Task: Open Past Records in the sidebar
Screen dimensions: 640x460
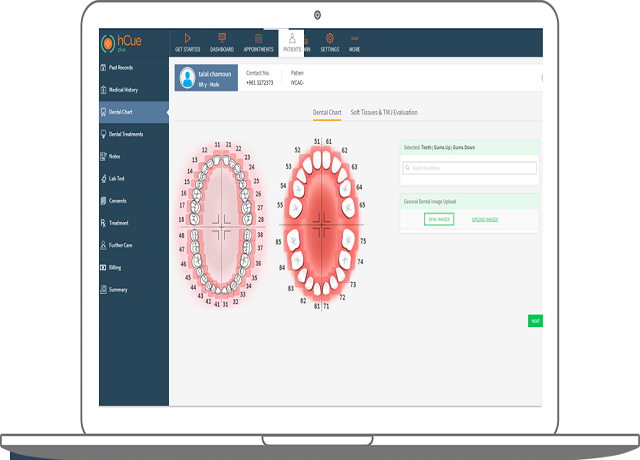Action: click(119, 68)
